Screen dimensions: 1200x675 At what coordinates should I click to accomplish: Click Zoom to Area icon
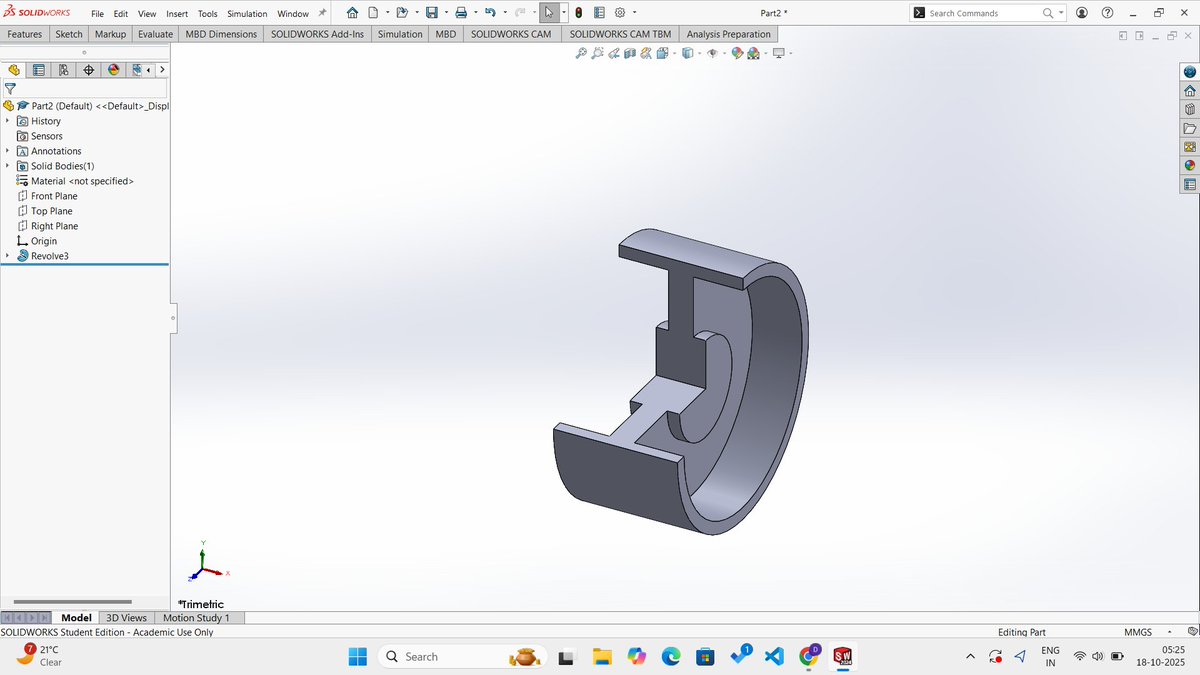[597, 53]
